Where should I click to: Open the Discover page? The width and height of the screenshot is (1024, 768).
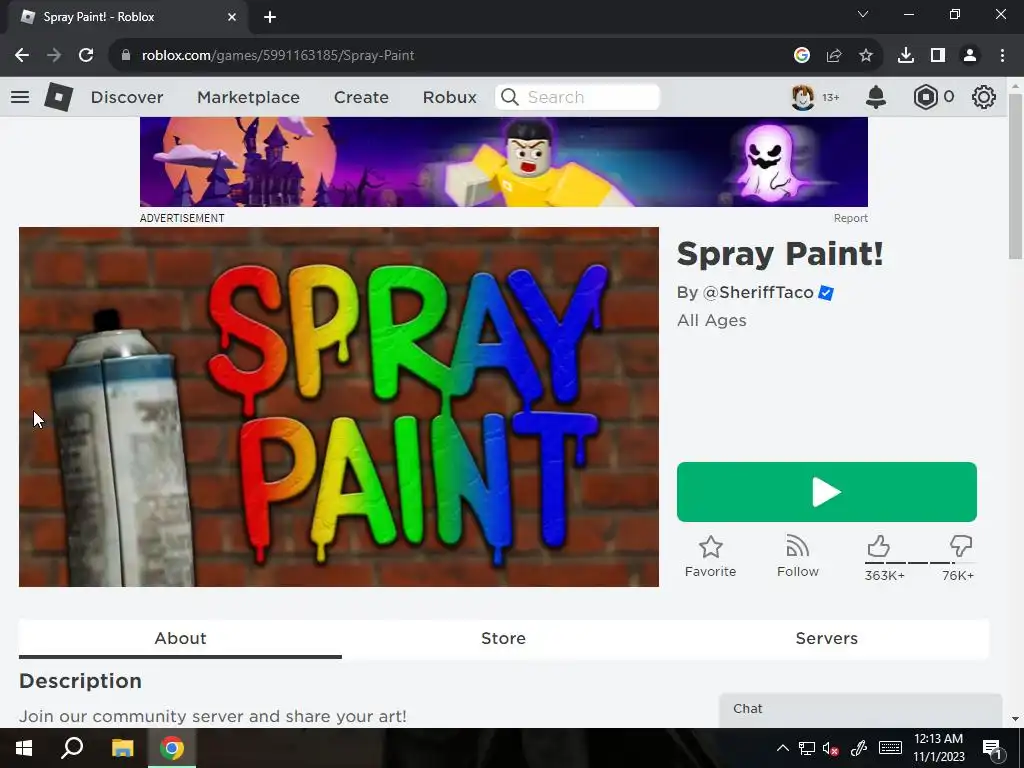127,97
